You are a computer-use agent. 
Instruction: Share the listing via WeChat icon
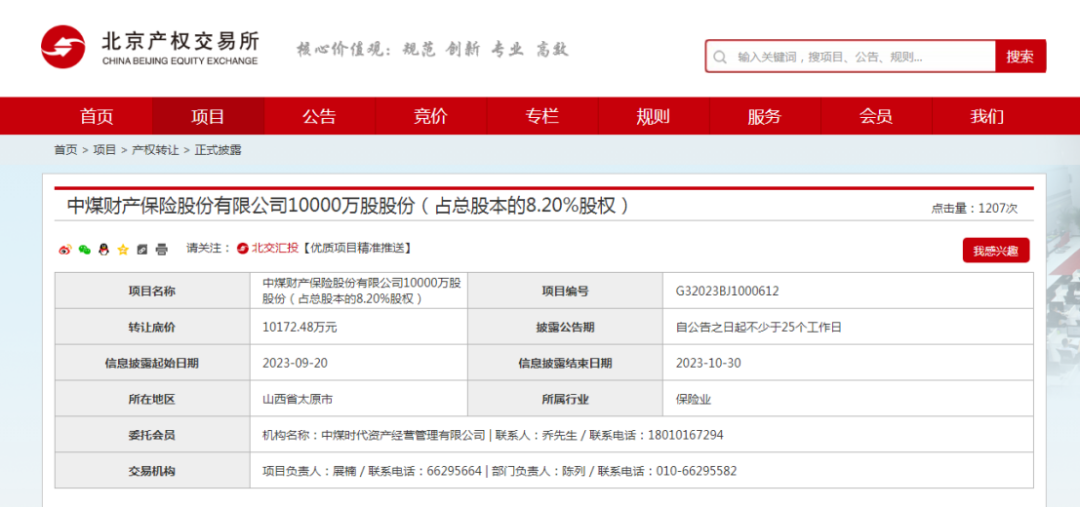pos(84,249)
